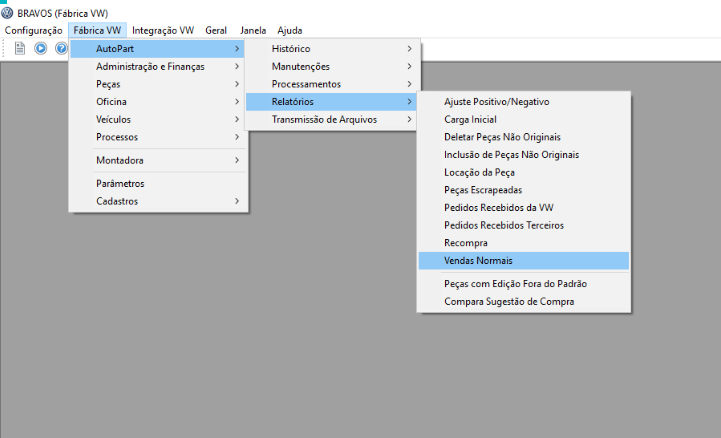Select Deletar Peças Não Originais
The width and height of the screenshot is (721, 438).
[x=524, y=137]
